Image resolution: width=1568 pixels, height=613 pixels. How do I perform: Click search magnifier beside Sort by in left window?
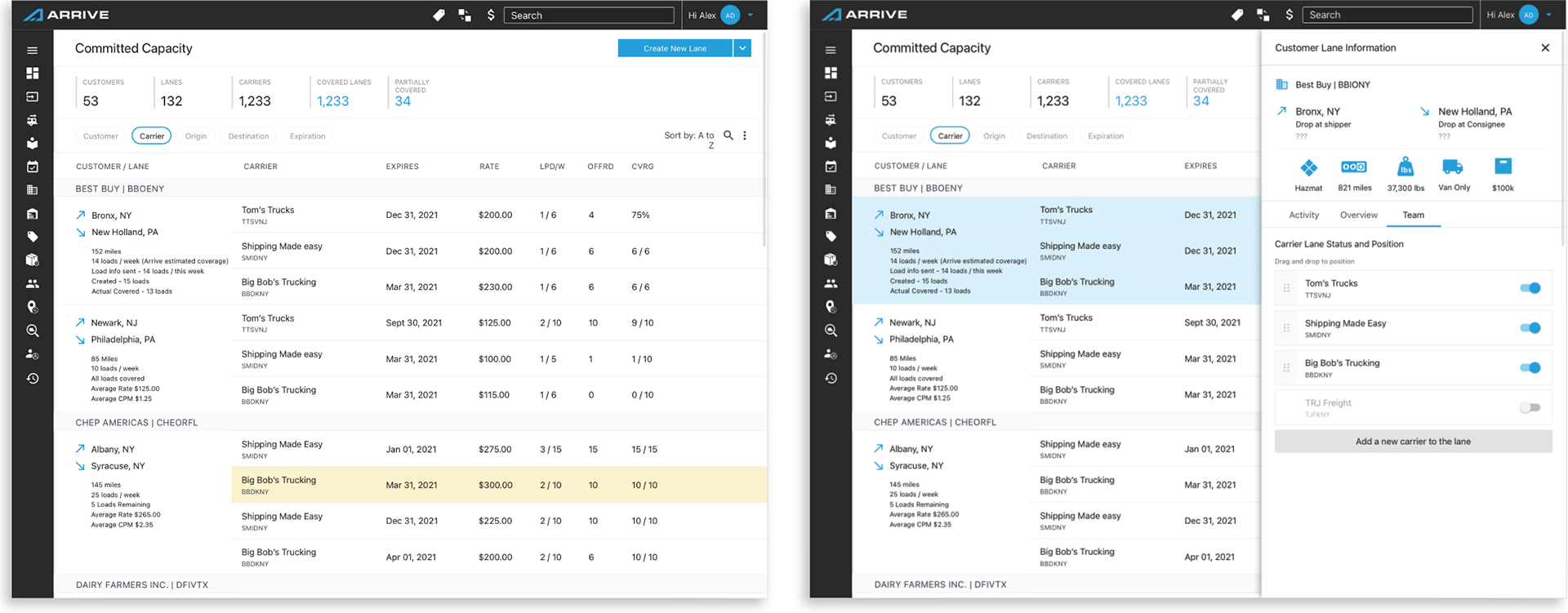728,135
